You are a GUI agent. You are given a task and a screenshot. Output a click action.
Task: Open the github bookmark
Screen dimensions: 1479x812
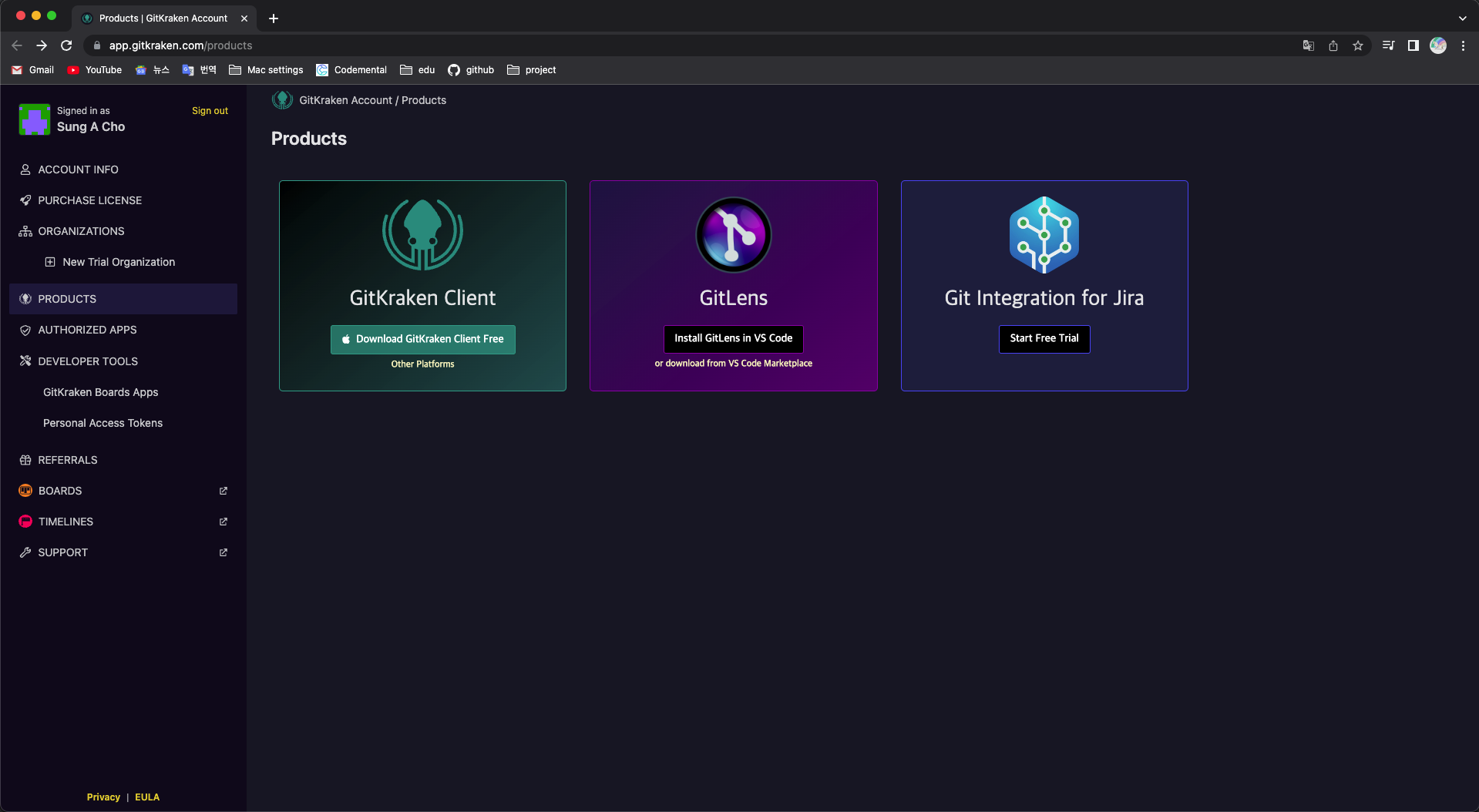click(x=471, y=70)
